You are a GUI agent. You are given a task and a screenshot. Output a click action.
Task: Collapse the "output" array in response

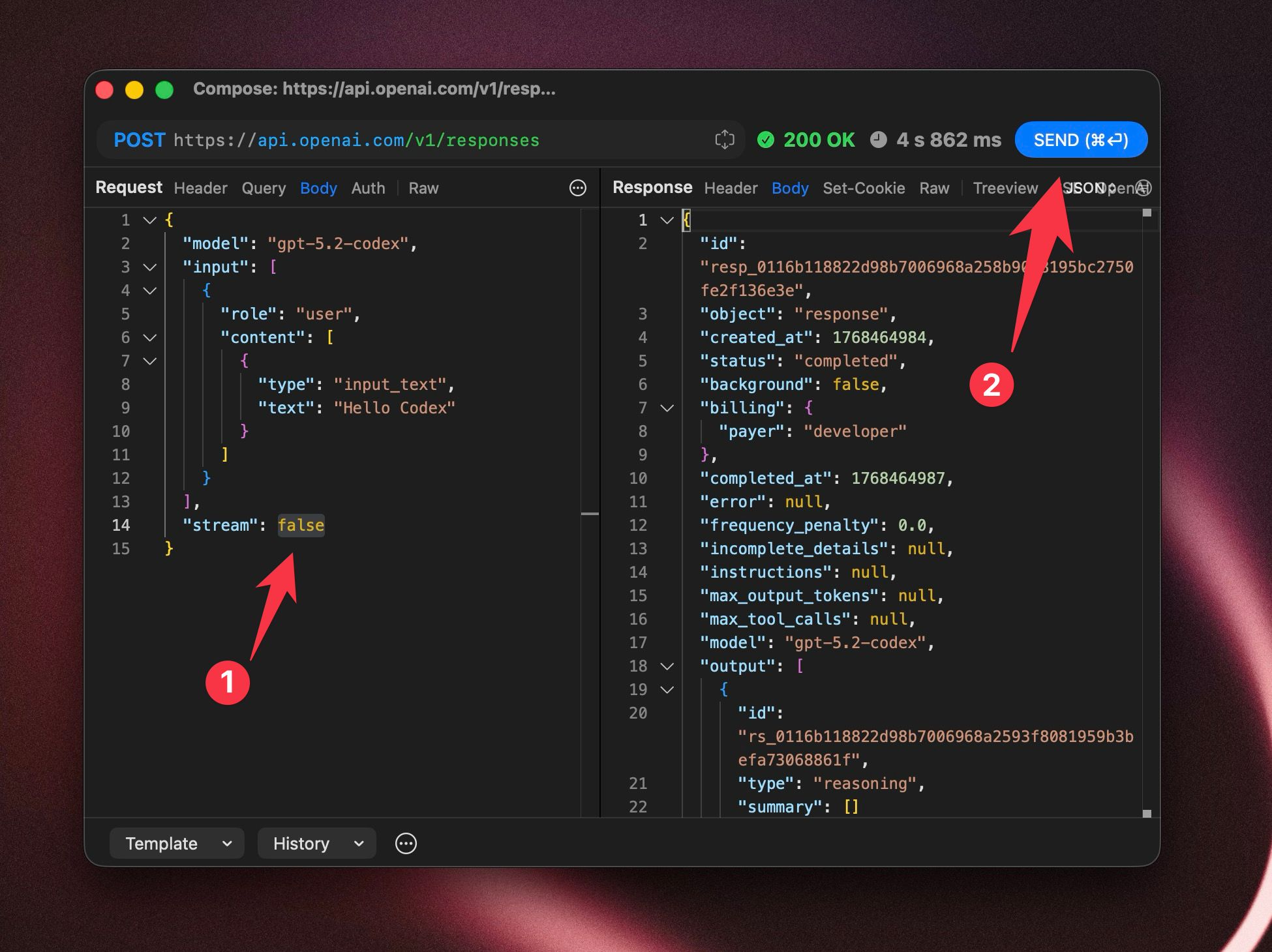(x=667, y=666)
